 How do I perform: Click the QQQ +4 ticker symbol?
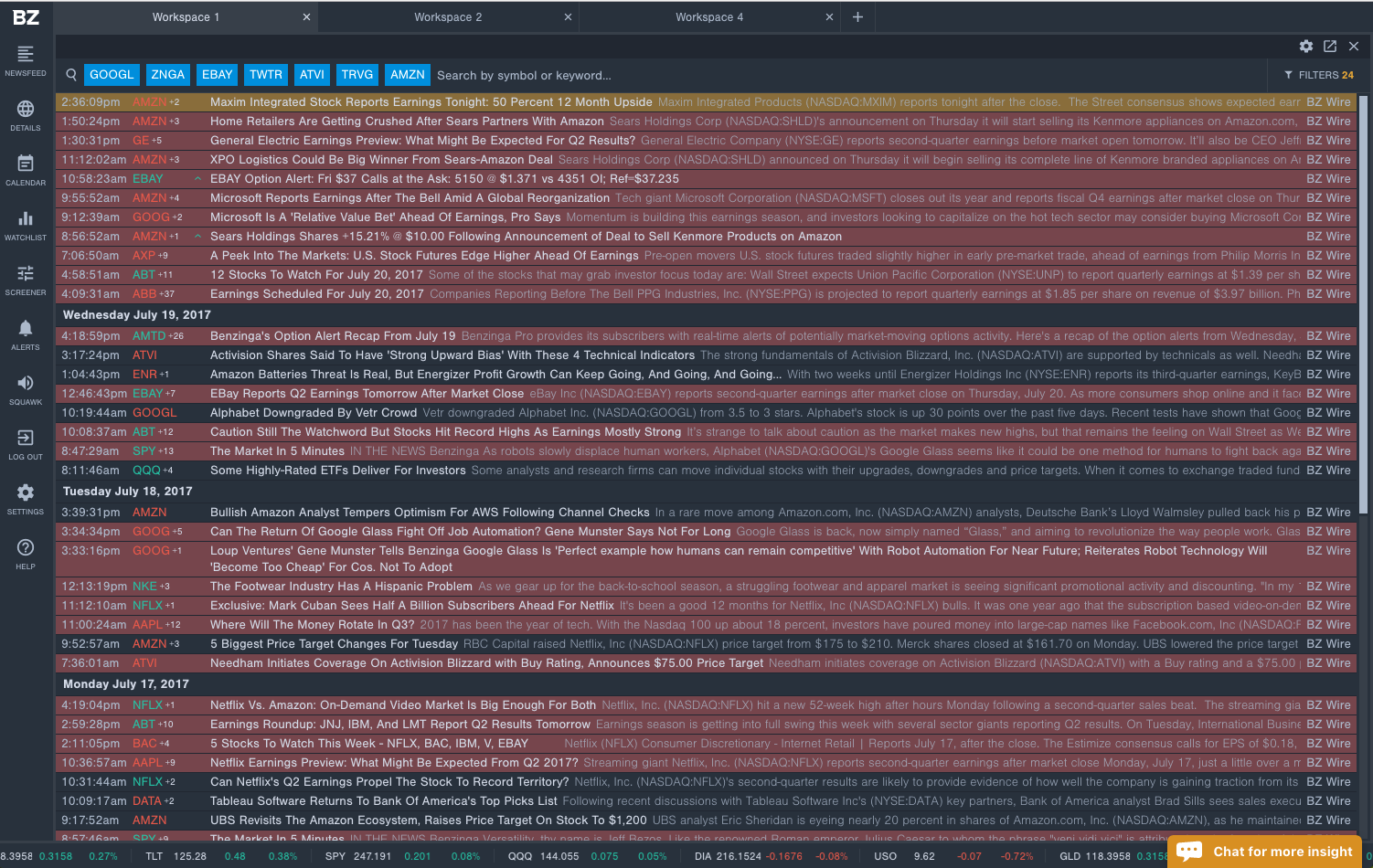pos(153,471)
